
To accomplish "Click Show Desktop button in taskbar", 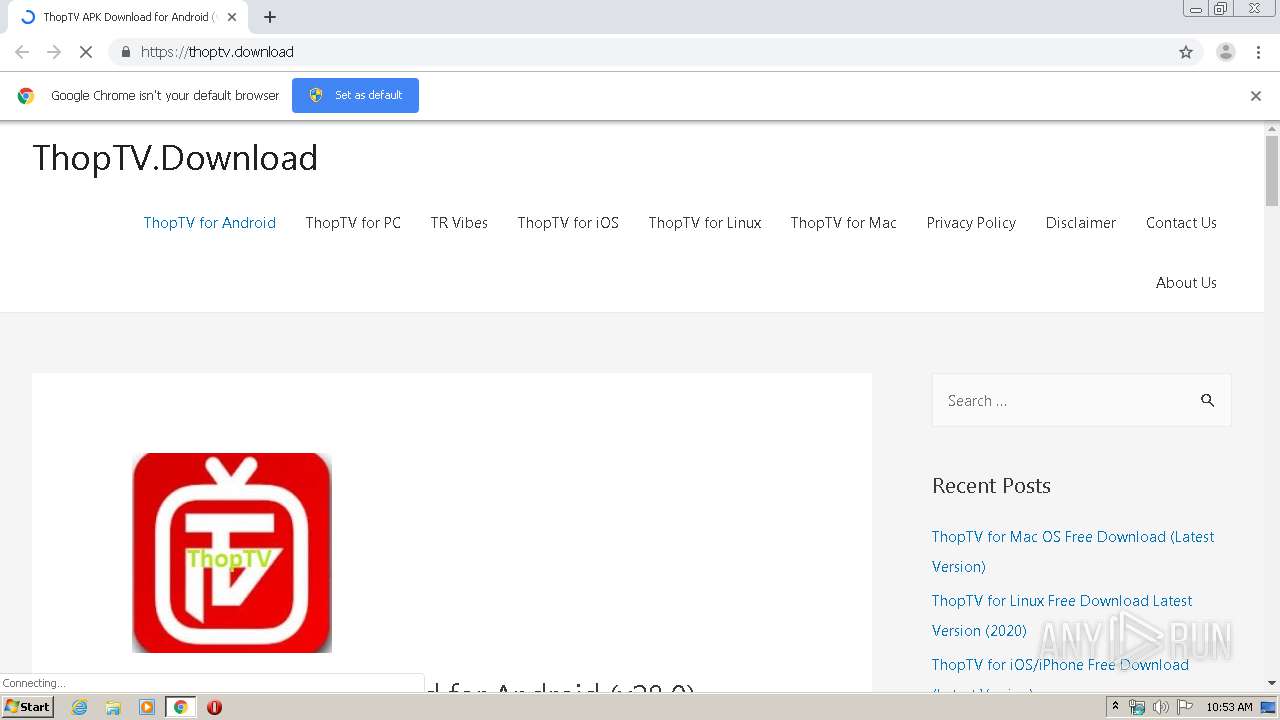I will (1269, 707).
